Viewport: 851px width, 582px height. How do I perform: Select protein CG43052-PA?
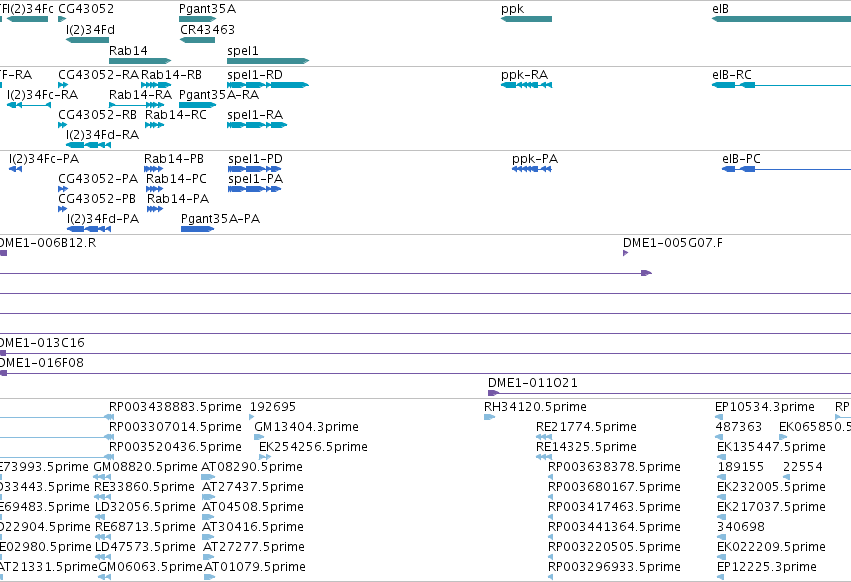pos(63,189)
